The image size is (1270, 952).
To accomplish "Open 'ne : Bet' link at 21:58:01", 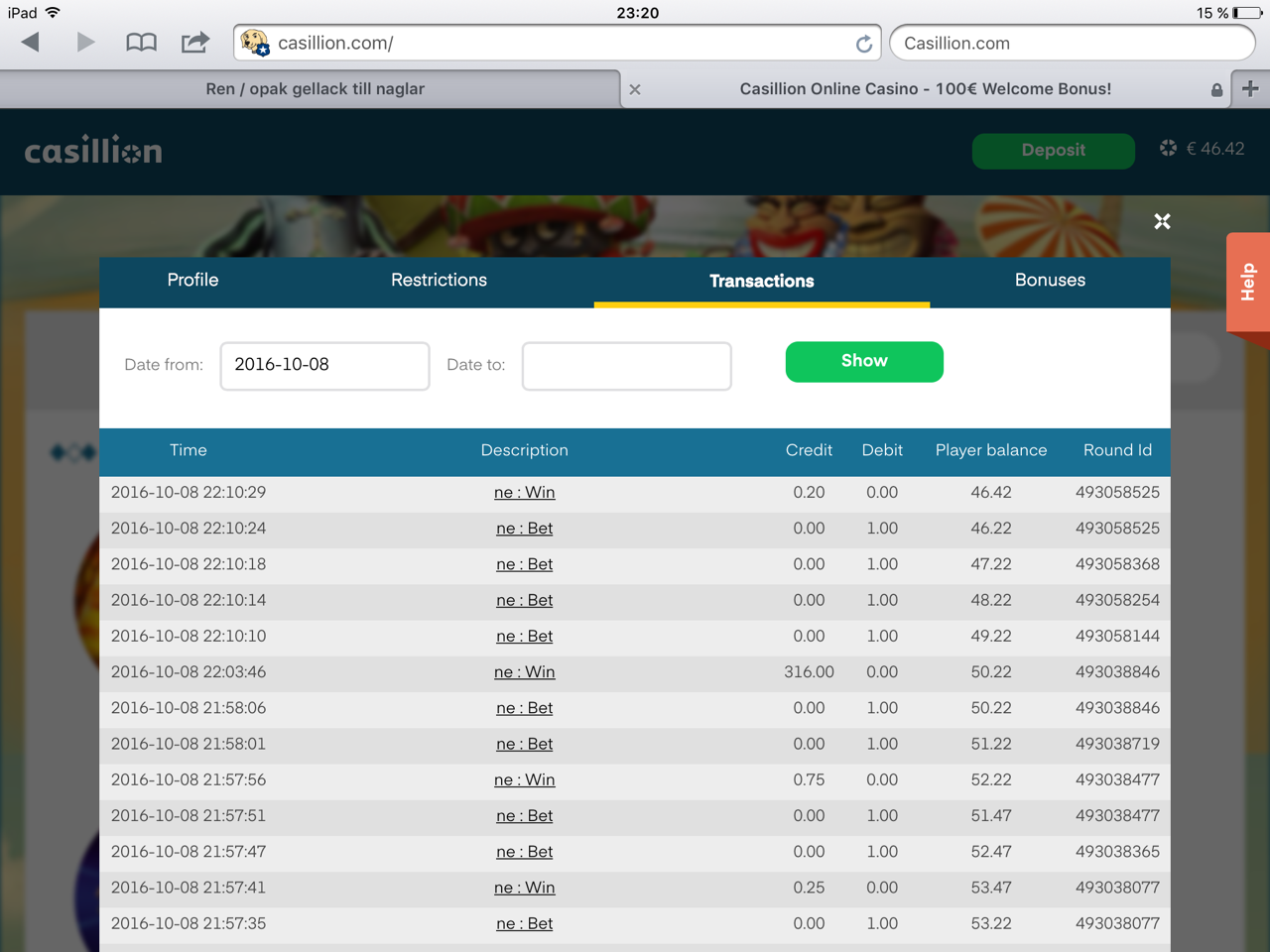I will click(525, 744).
